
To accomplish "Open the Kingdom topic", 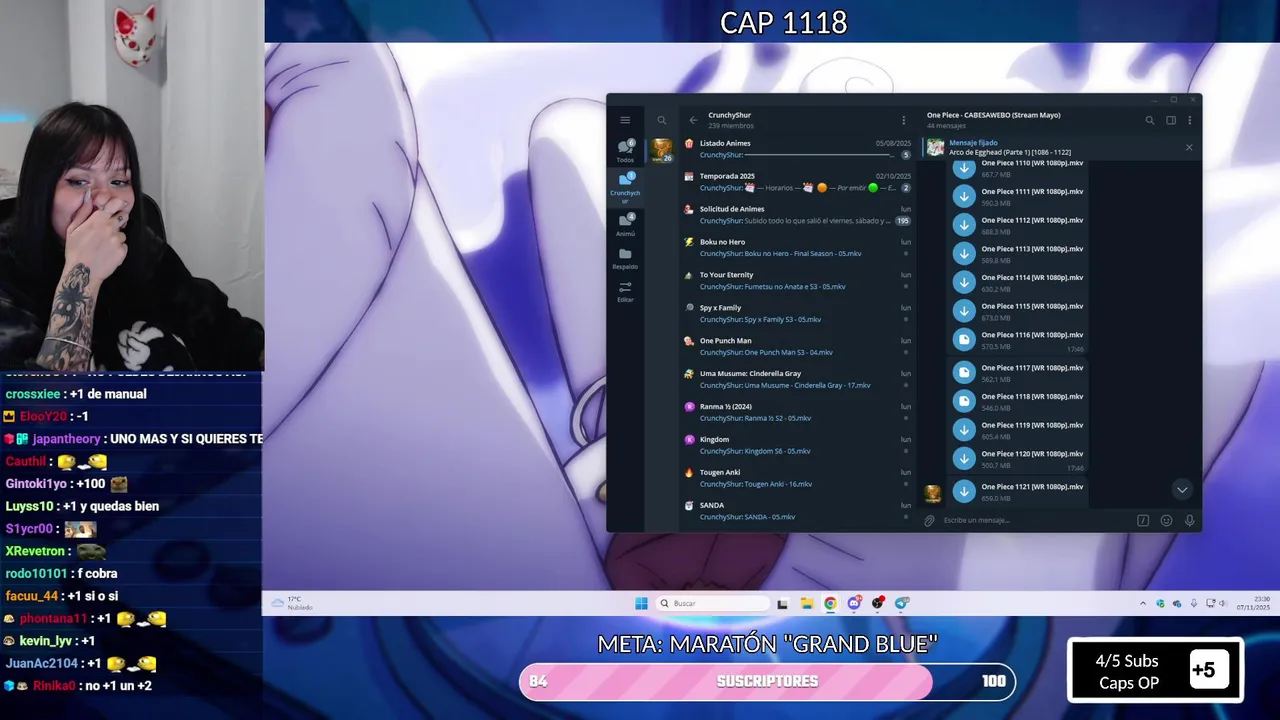I will (x=797, y=446).
